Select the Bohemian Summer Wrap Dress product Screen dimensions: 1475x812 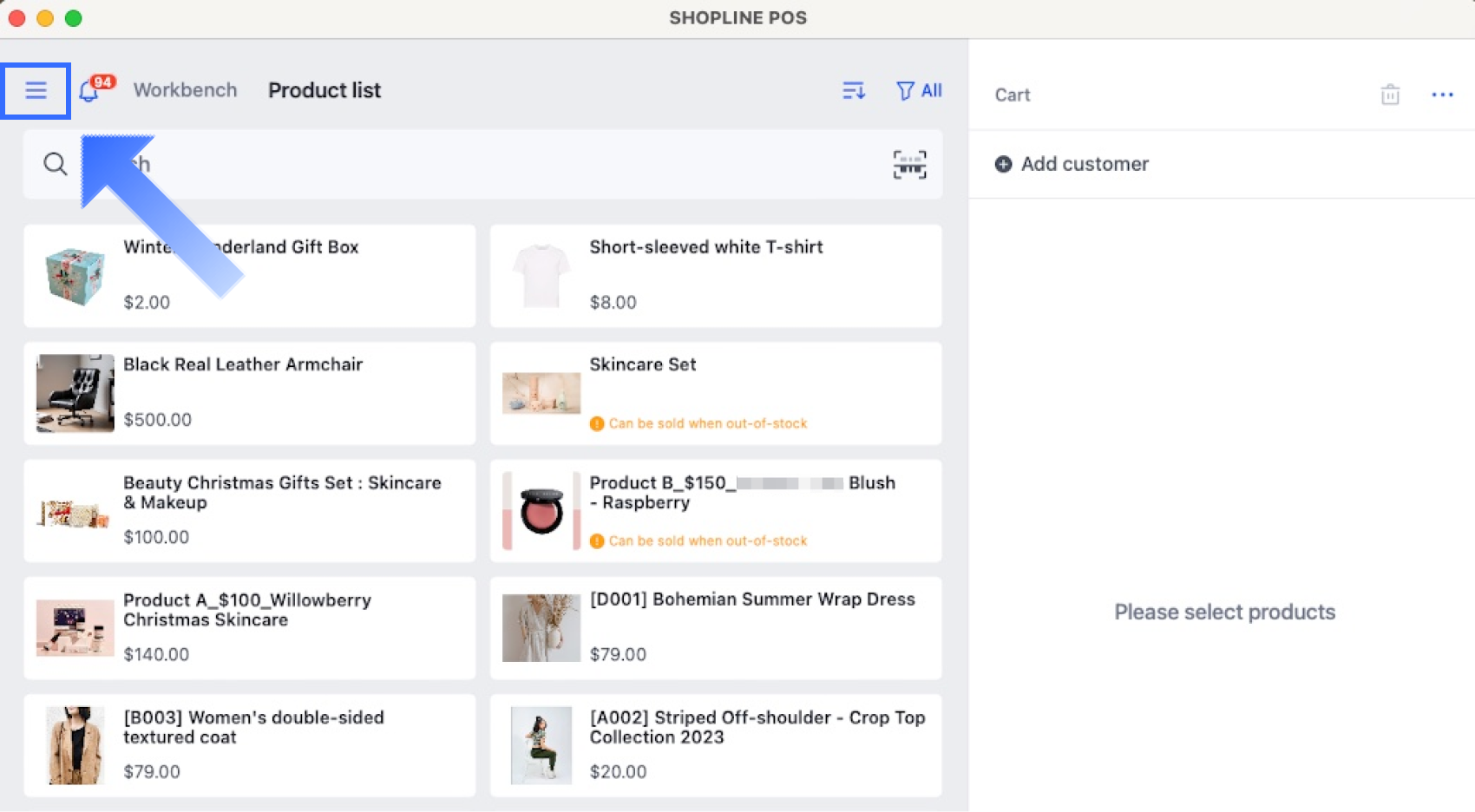coord(715,627)
